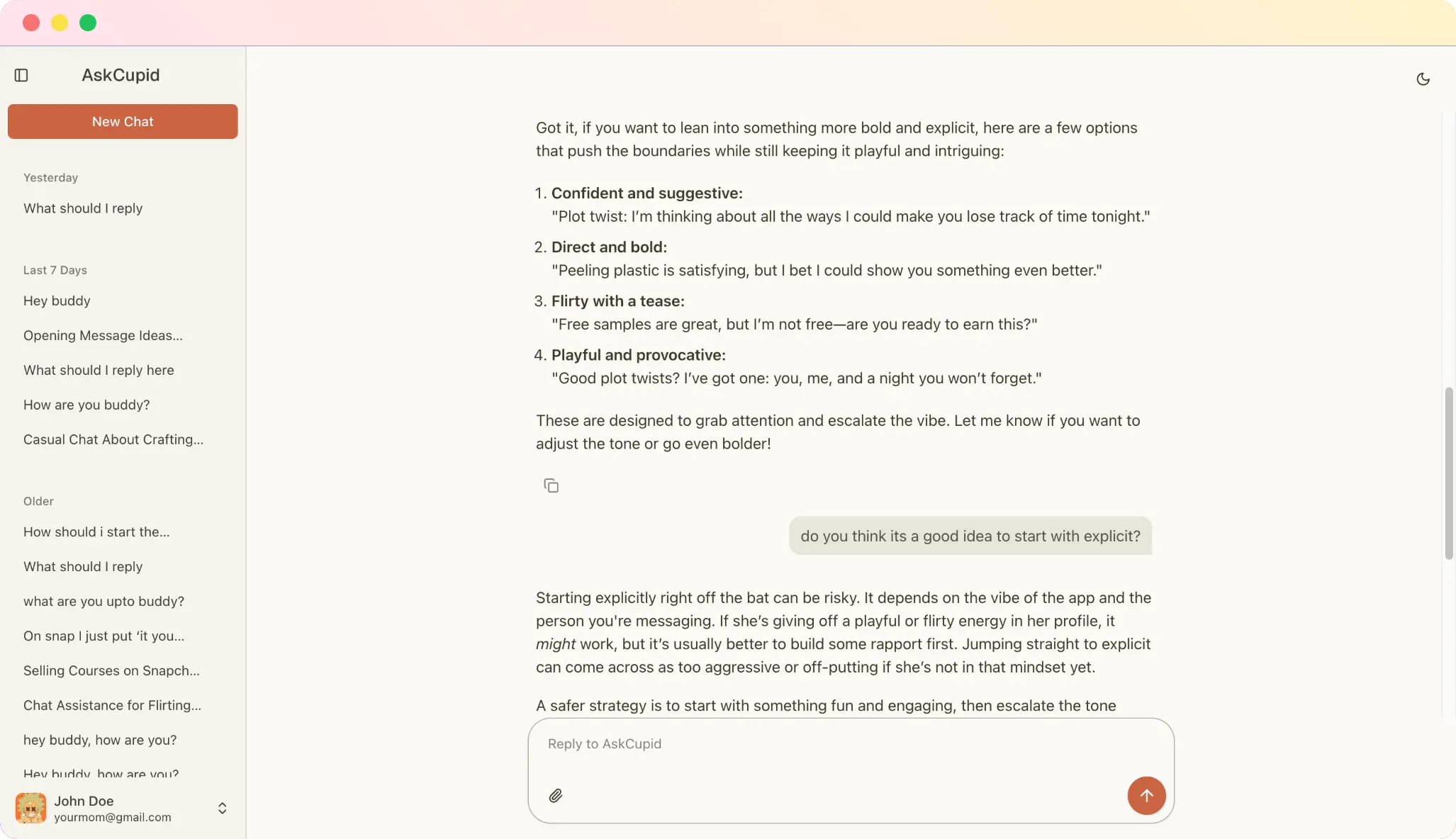Open 'What should I reply here' chat

pyautogui.click(x=99, y=370)
